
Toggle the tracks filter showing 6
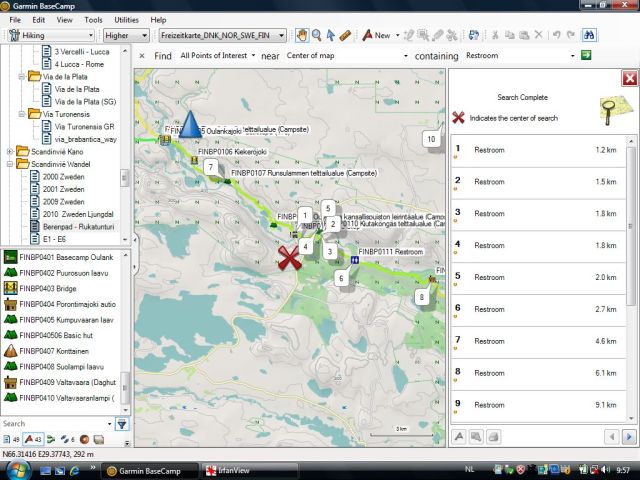pos(67,440)
